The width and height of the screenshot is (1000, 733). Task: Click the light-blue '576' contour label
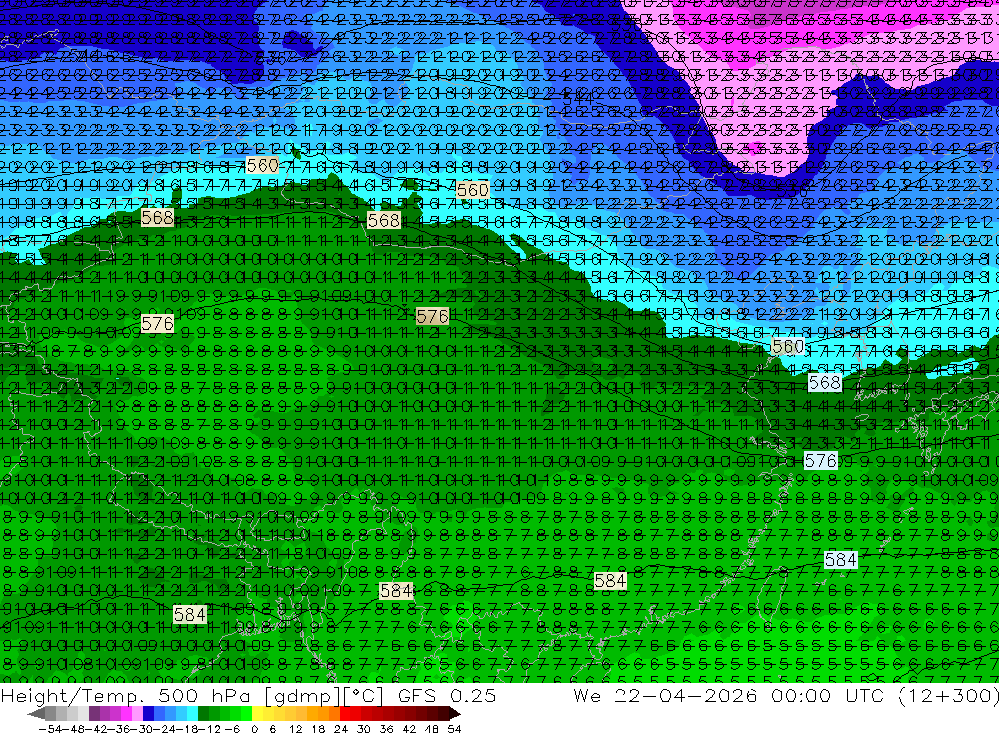820,461
